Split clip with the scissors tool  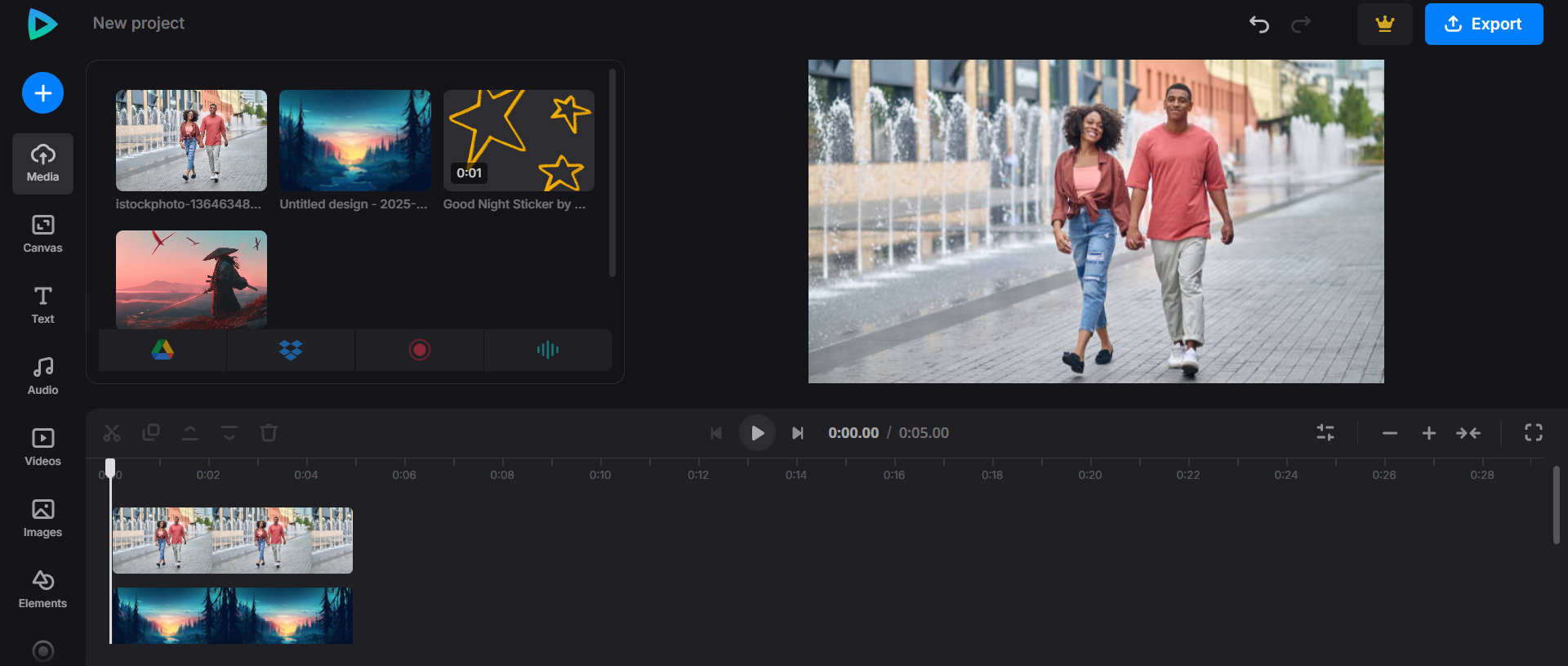(x=112, y=433)
